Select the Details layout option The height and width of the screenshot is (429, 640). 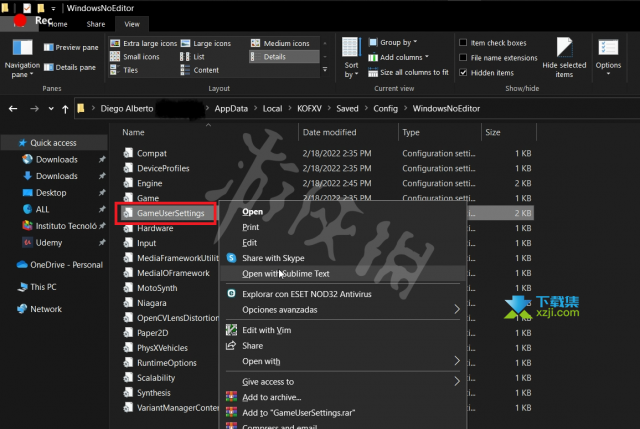tap(284, 57)
